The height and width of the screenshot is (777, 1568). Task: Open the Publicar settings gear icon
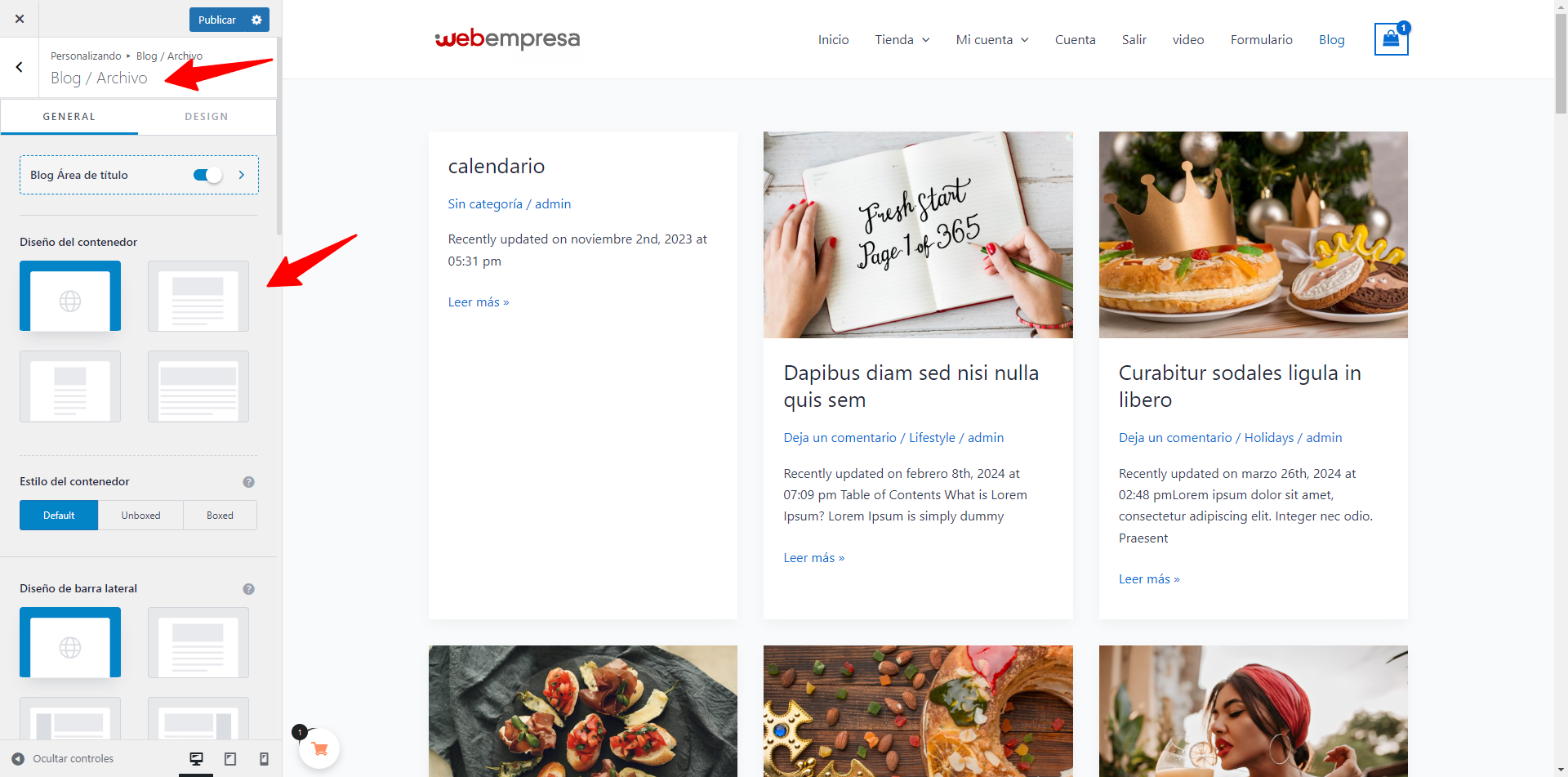tap(256, 20)
